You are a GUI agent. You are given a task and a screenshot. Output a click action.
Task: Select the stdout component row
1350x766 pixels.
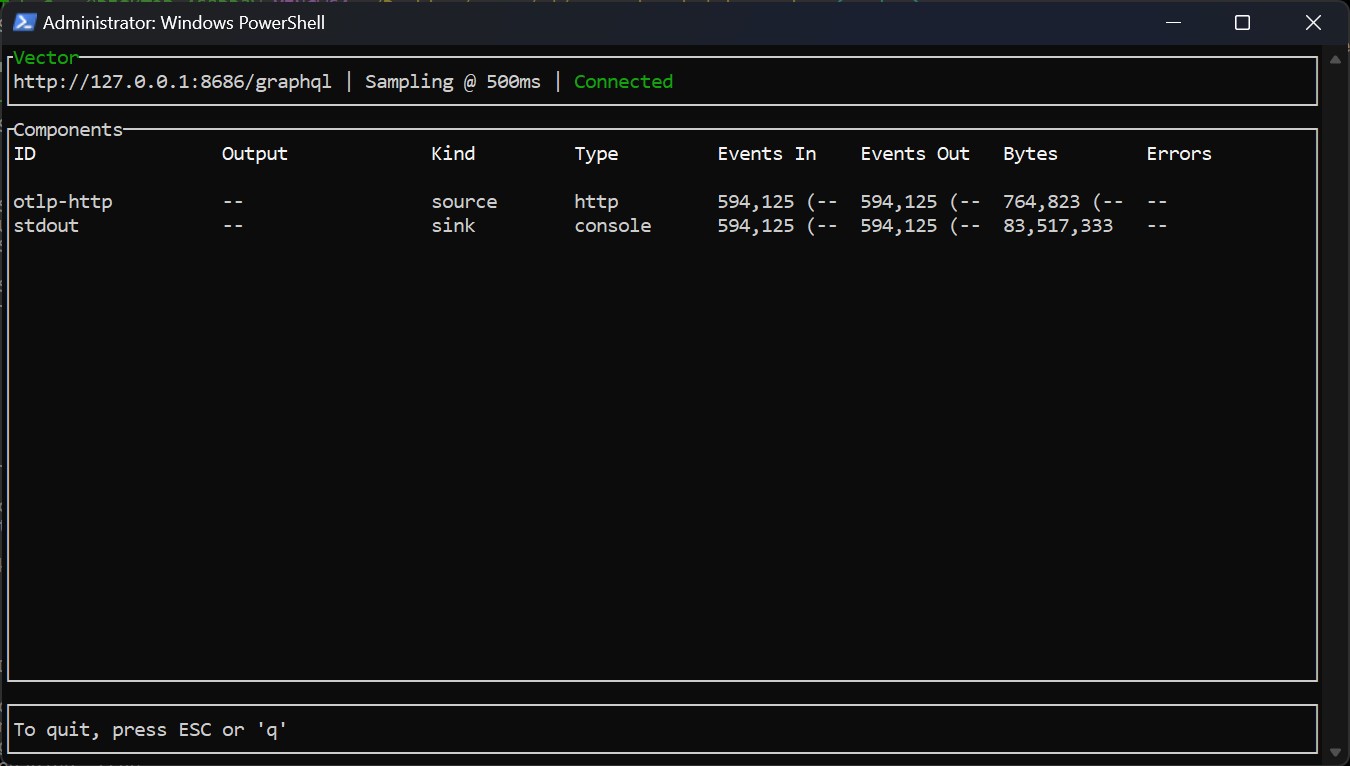[46, 226]
